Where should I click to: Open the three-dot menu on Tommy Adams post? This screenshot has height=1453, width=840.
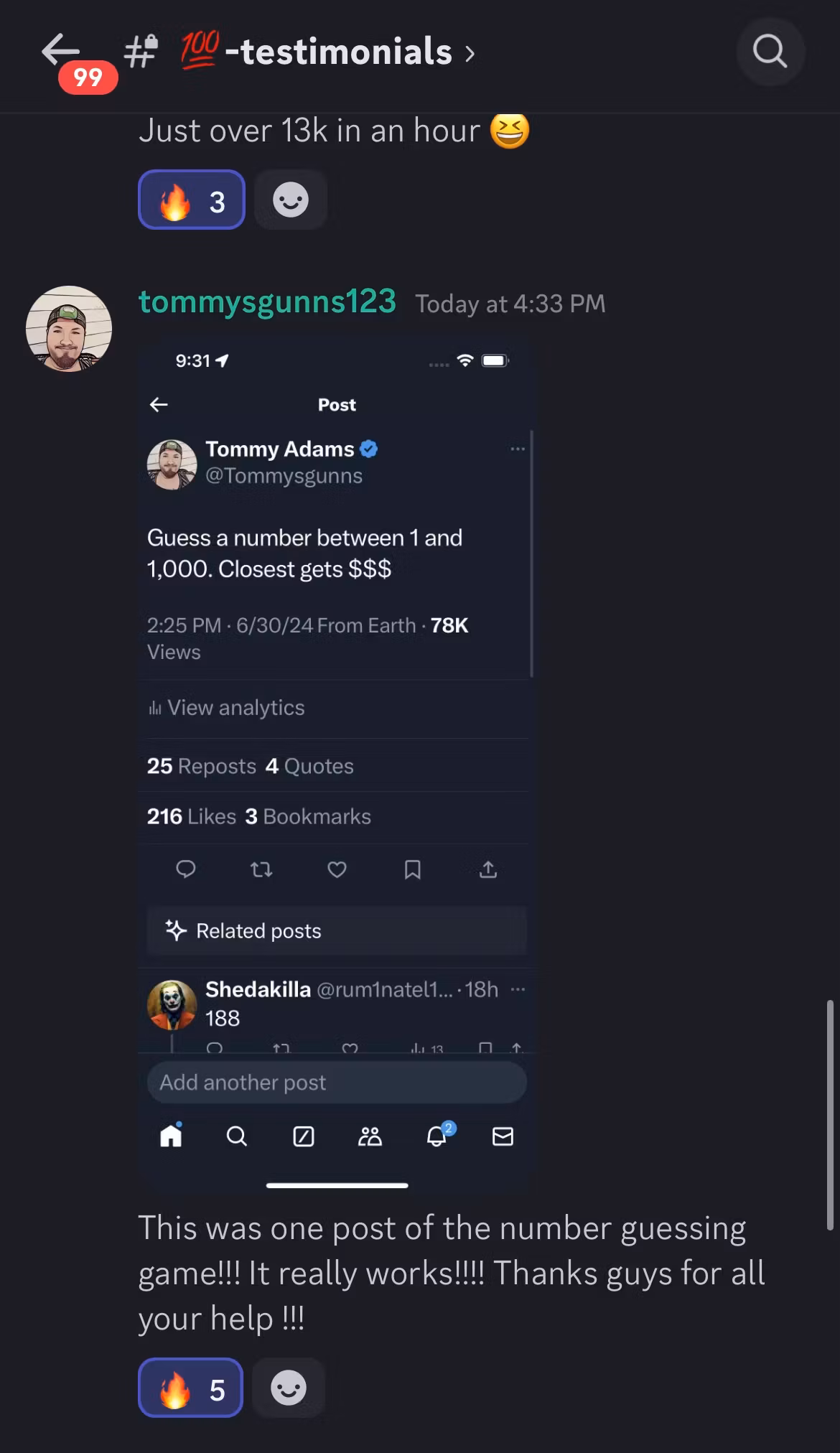(518, 449)
